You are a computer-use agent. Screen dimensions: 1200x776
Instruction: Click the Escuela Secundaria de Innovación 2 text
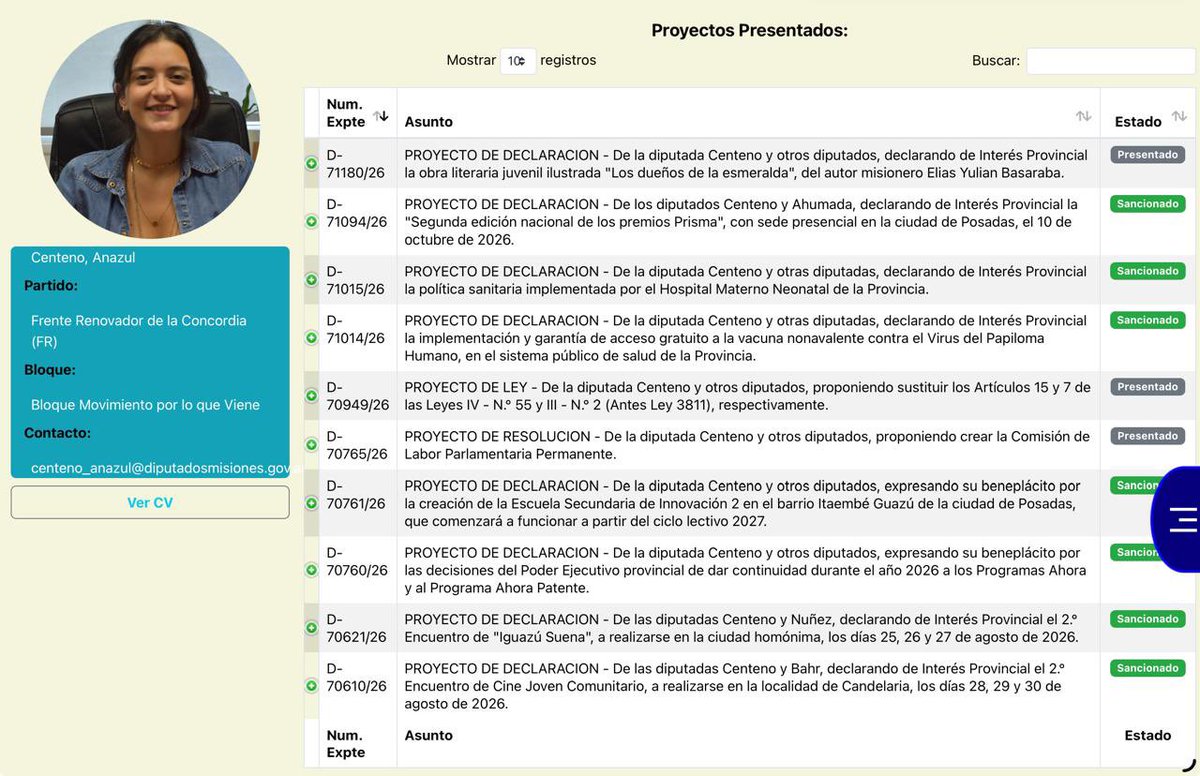tap(742, 503)
